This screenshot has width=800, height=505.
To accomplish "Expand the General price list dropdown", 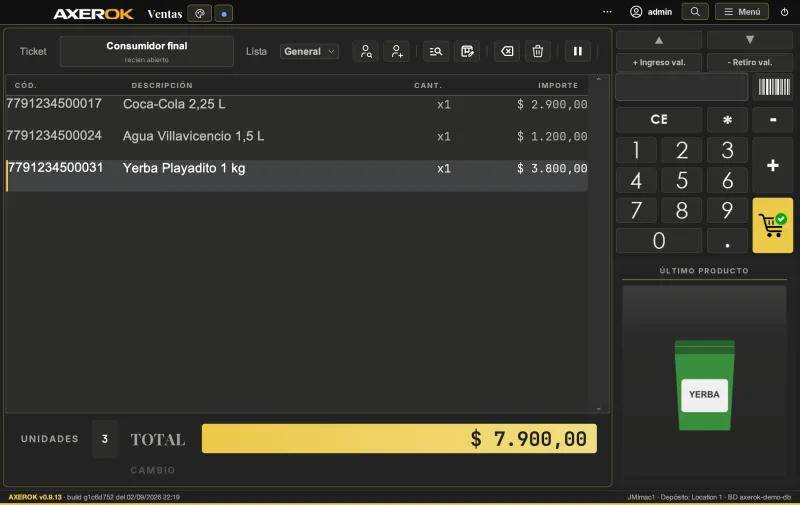I will [x=309, y=52].
